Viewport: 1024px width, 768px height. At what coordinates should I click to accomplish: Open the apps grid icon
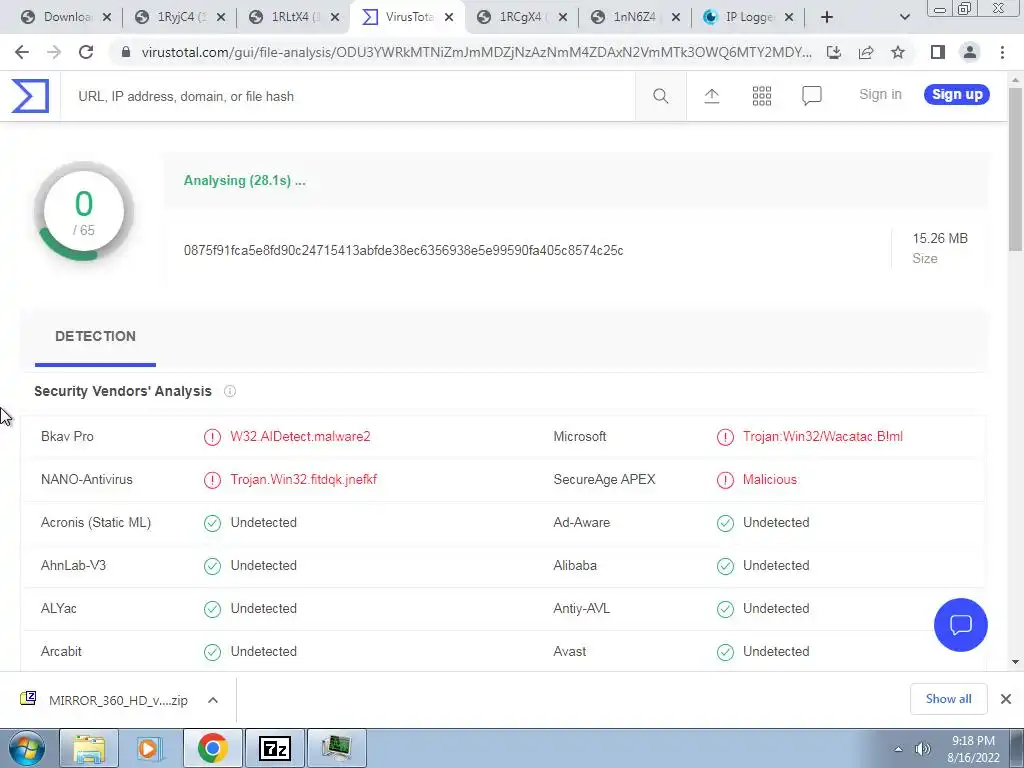761,96
